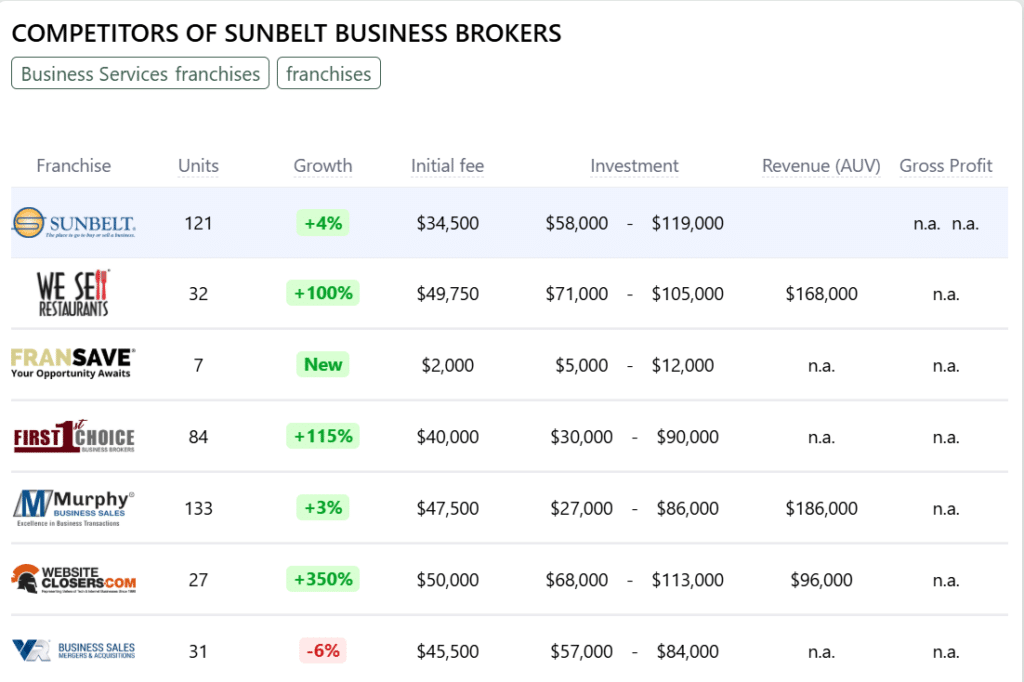Select the 32 units cell
Screen dimensions: 1024x682
click(199, 294)
